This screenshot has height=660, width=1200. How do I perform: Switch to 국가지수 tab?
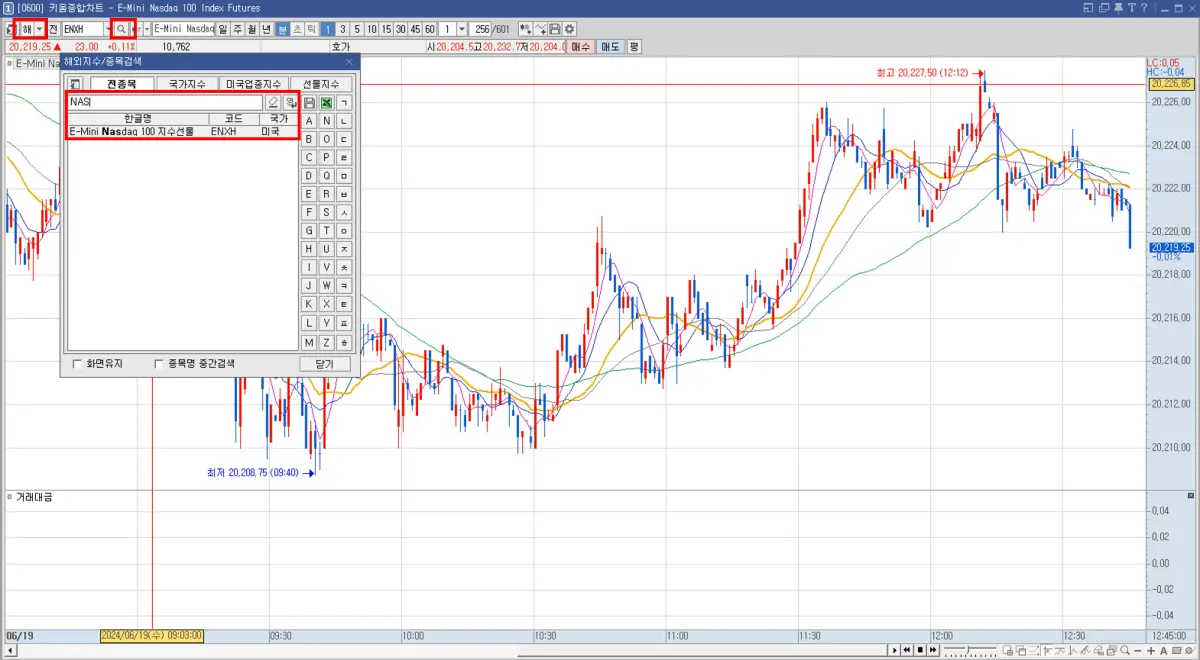[187, 84]
